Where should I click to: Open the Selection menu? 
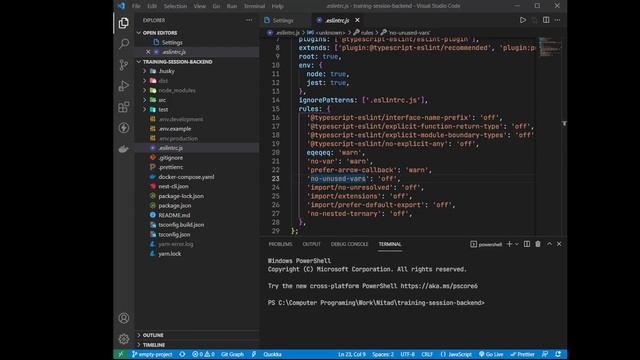pyautogui.click(x=175, y=6)
